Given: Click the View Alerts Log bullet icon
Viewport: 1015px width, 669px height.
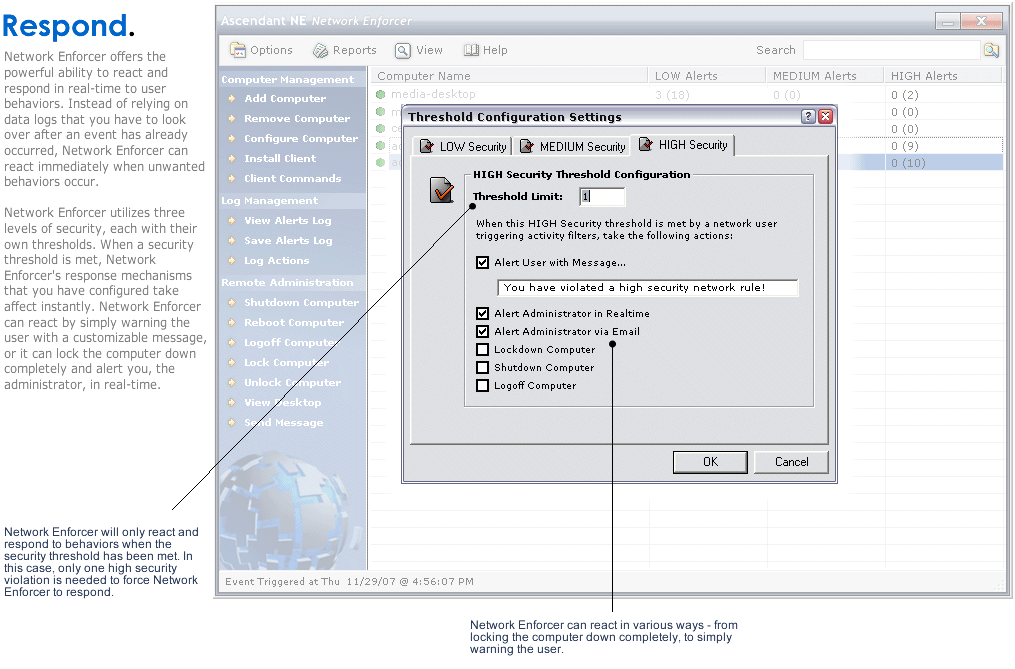Looking at the screenshot, I should 231,221.
